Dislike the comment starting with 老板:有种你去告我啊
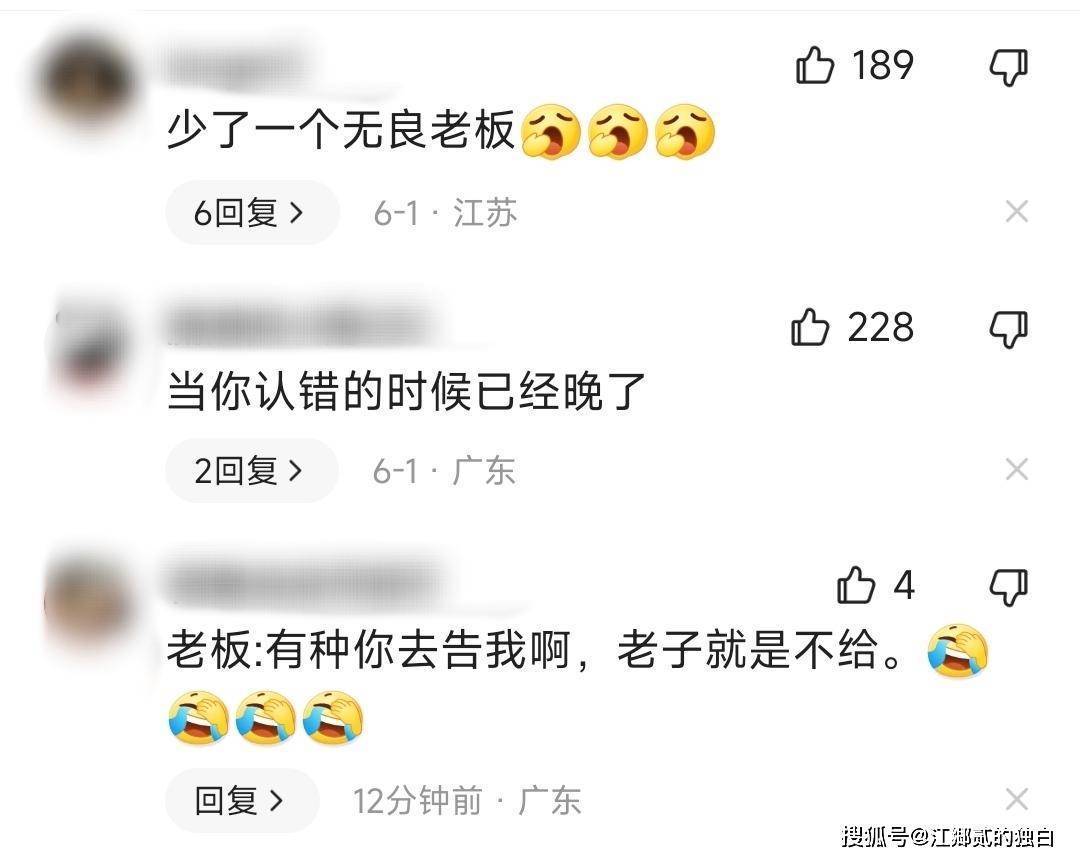Image resolution: width=1080 pixels, height=860 pixels. [x=1008, y=587]
